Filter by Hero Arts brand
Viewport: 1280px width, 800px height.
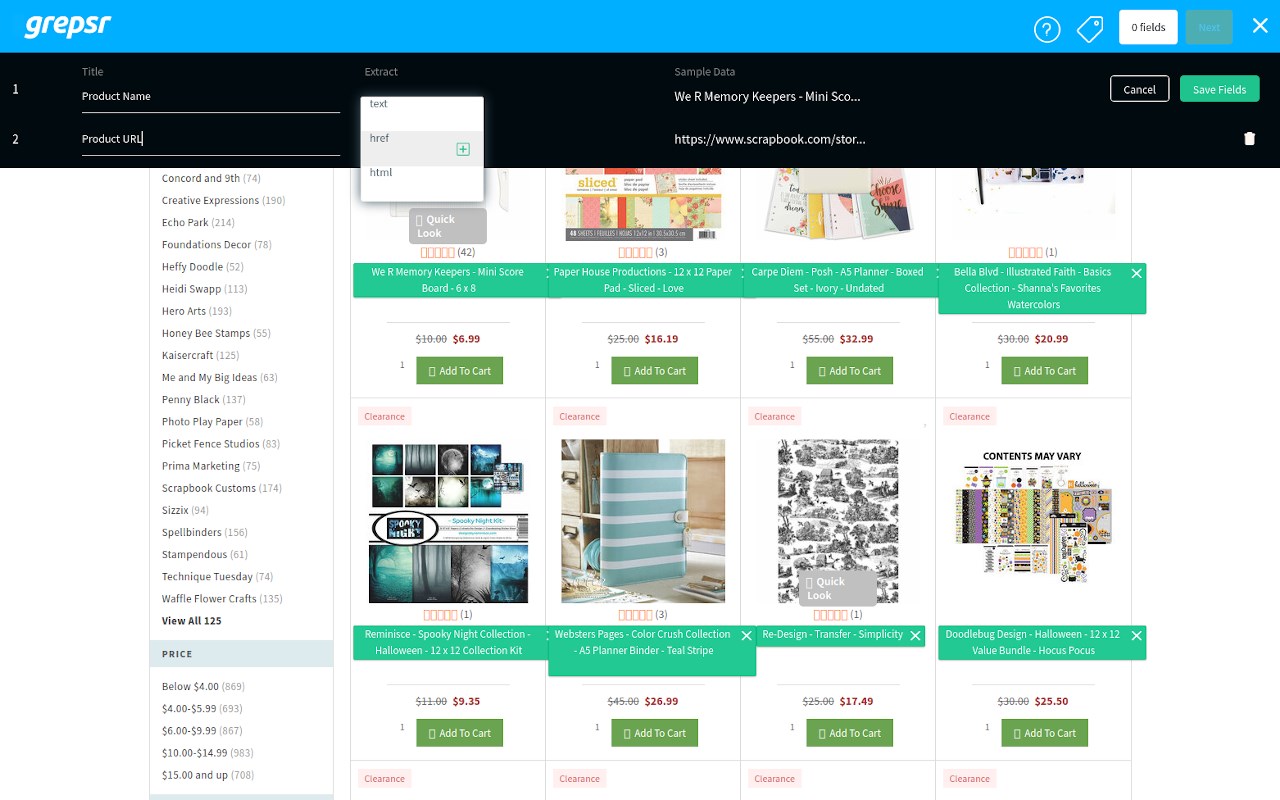[x=196, y=311]
